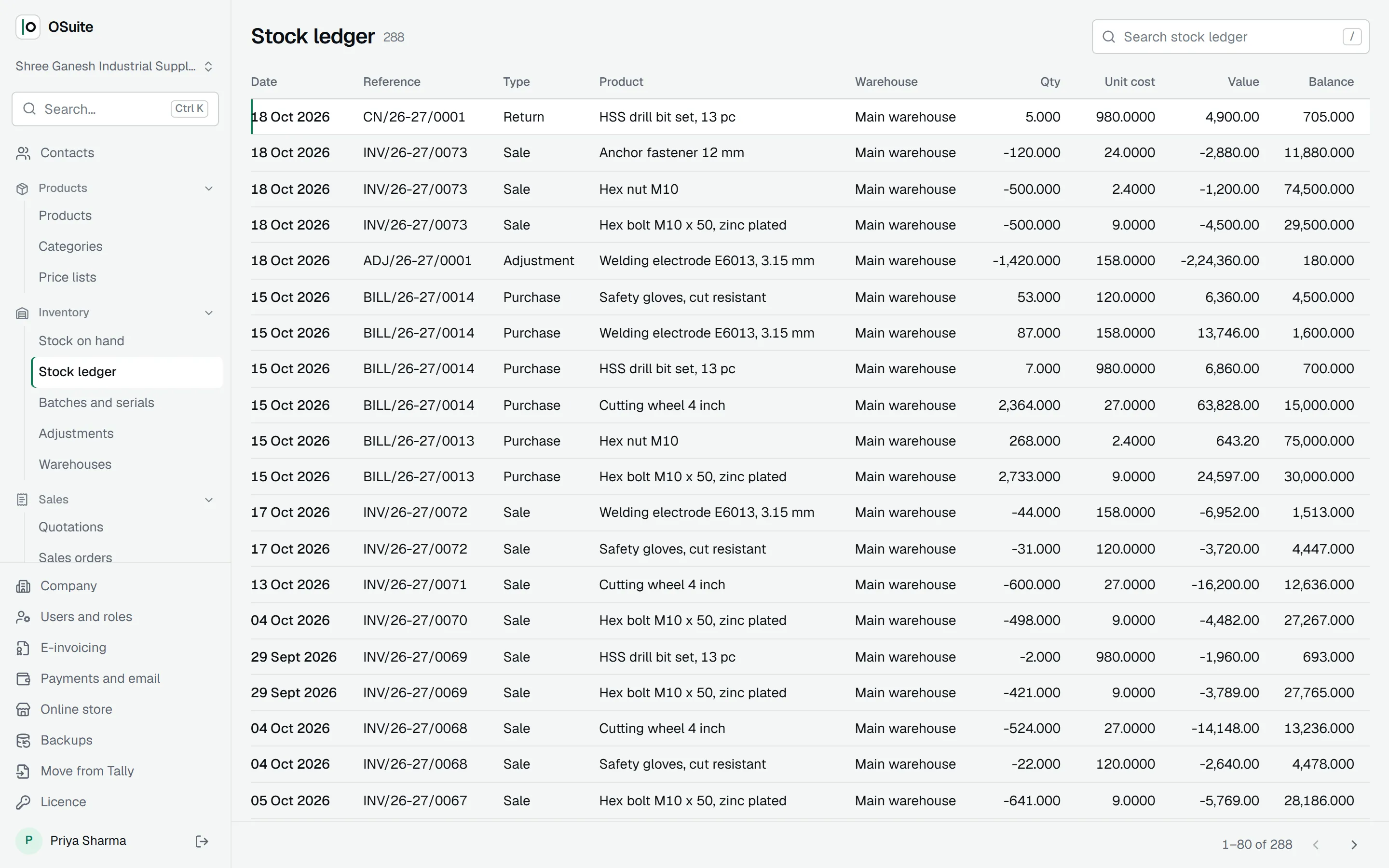Open the Online store page
The image size is (1389, 868).
115,709
